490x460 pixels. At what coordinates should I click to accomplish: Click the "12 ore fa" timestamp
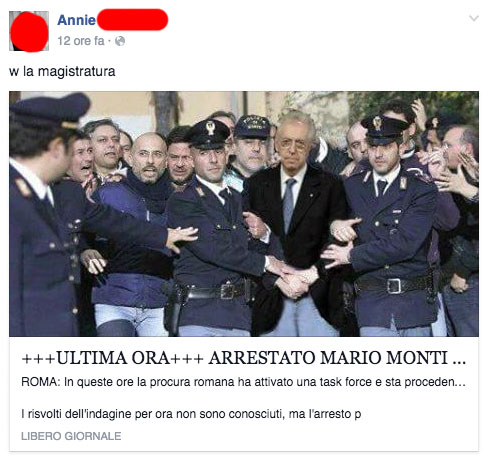point(81,41)
